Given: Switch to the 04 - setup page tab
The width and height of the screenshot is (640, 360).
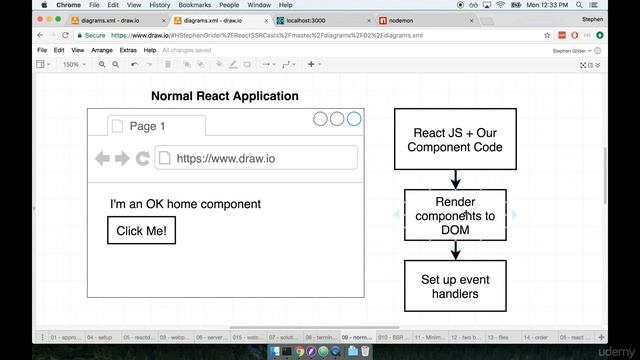Looking at the screenshot, I should click(100, 337).
